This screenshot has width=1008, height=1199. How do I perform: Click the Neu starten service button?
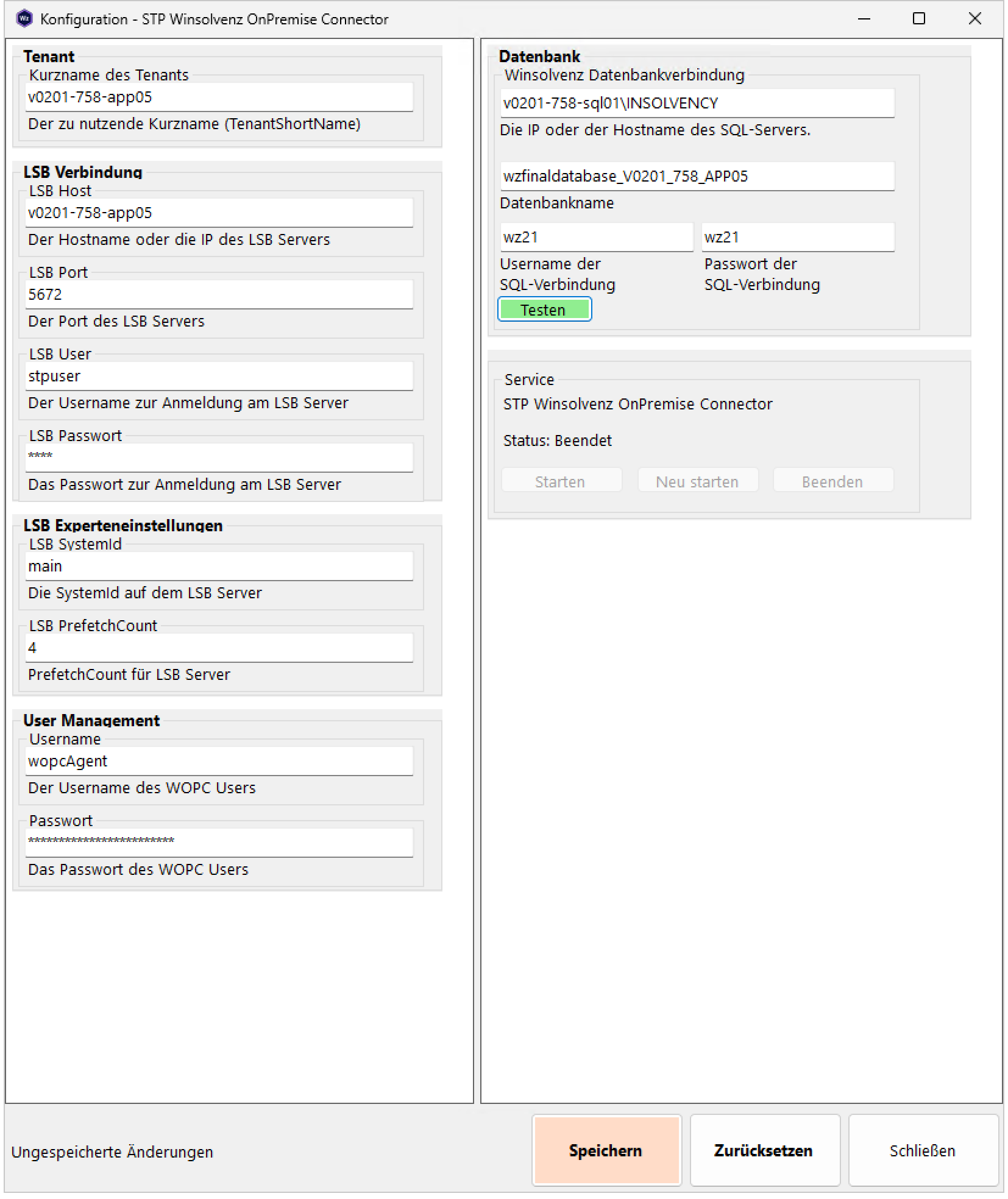[x=698, y=481]
